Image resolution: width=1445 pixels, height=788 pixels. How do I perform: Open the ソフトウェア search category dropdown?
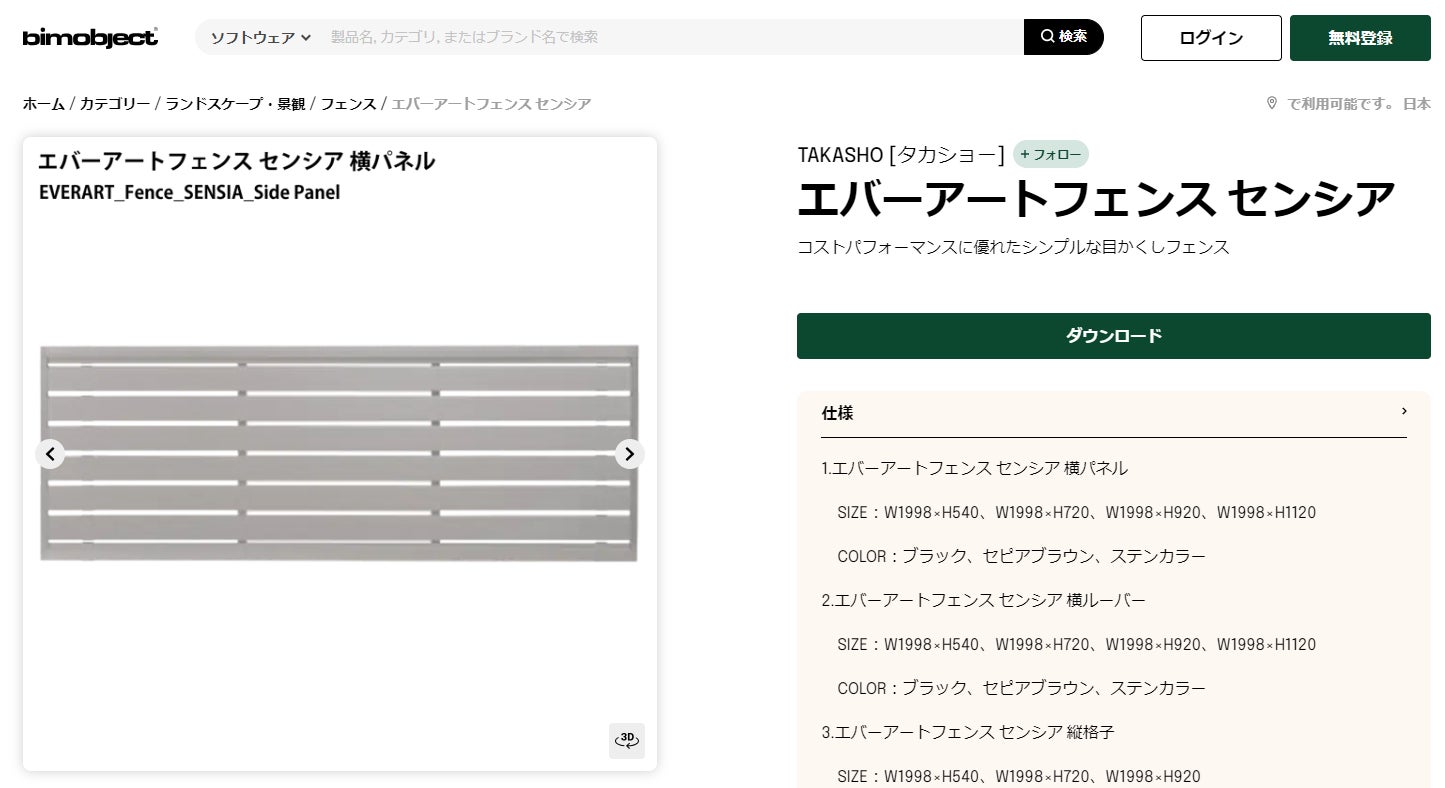click(x=260, y=37)
